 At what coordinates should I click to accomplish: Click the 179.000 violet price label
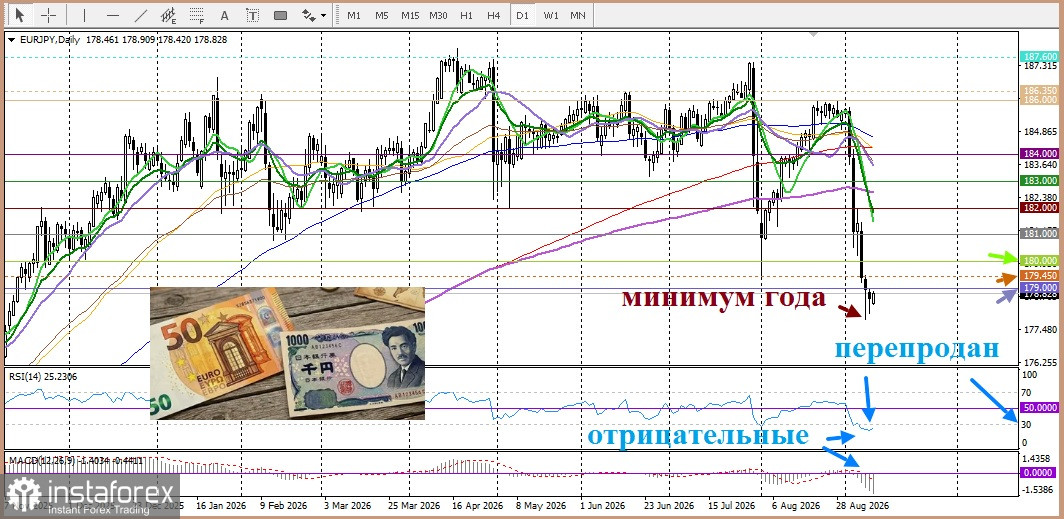click(1038, 288)
